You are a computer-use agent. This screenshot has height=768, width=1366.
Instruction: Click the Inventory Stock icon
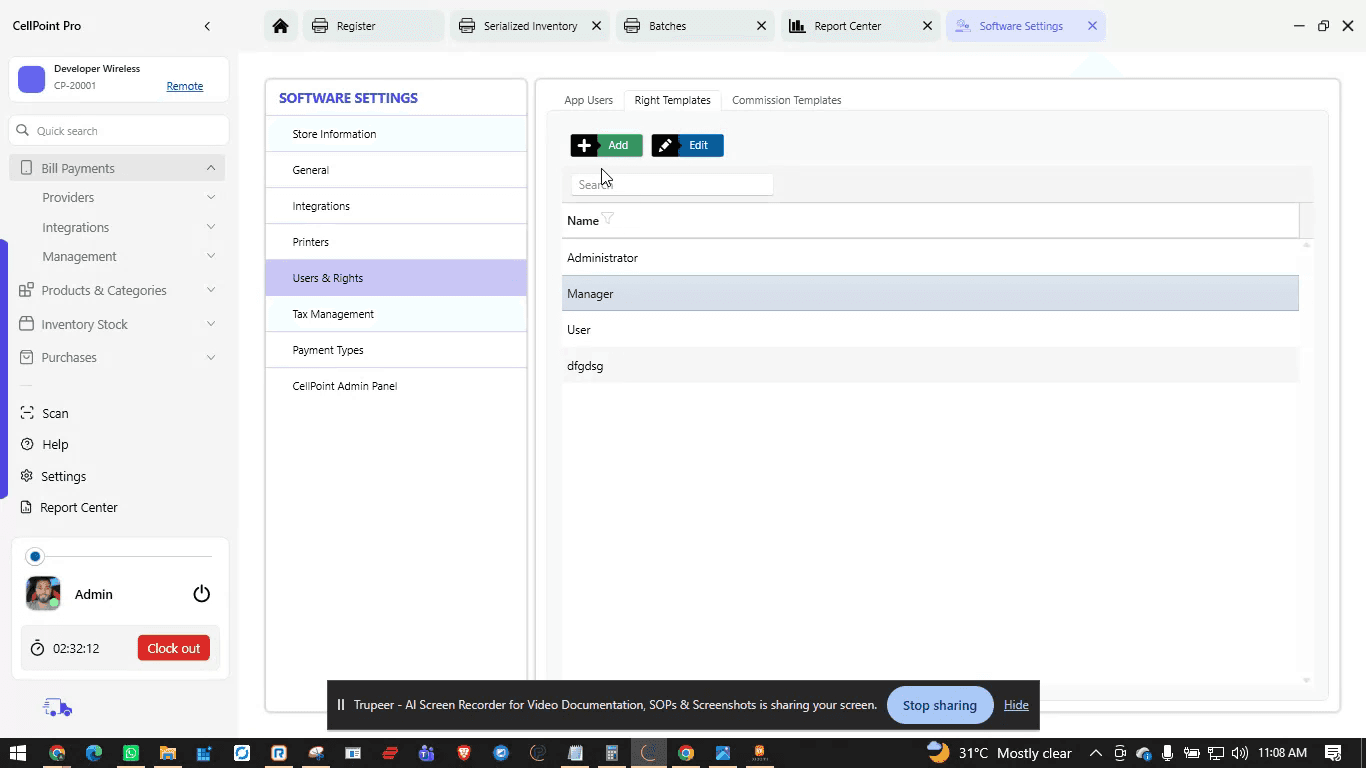tap(26, 324)
